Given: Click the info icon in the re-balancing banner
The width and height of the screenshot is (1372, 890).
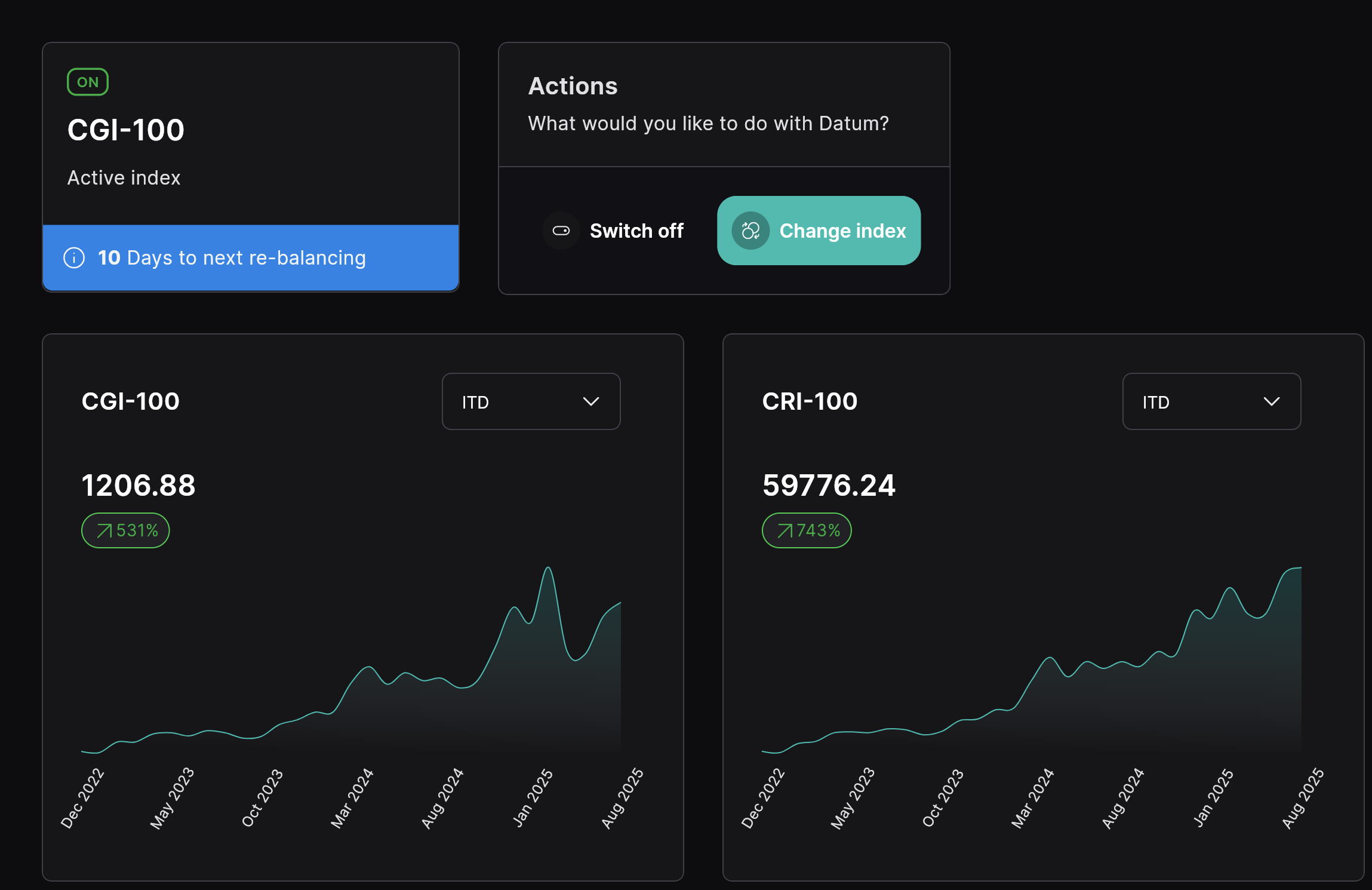Looking at the screenshot, I should (74, 258).
